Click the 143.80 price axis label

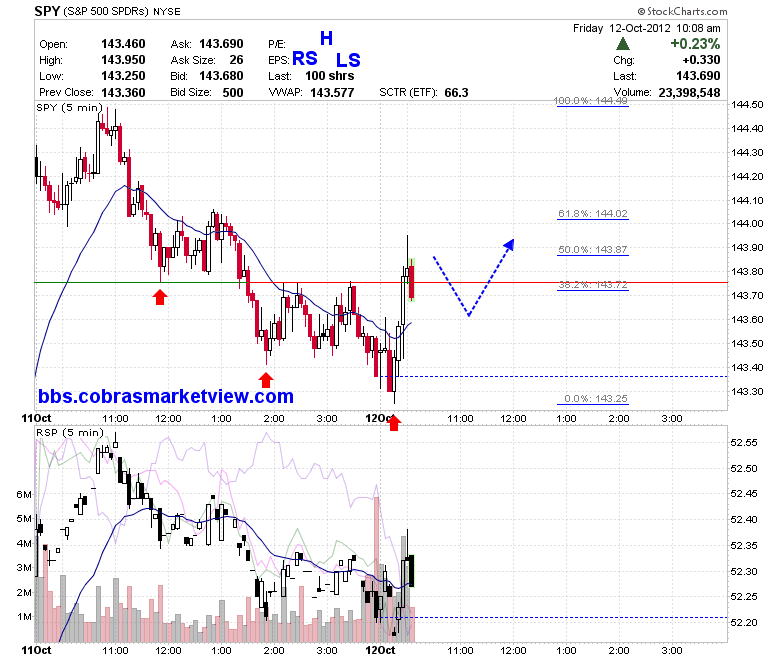747,271
